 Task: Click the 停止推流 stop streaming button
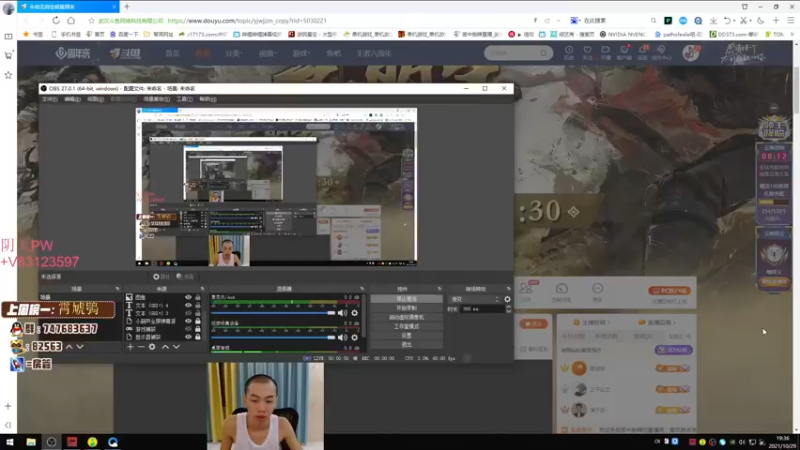click(406, 299)
